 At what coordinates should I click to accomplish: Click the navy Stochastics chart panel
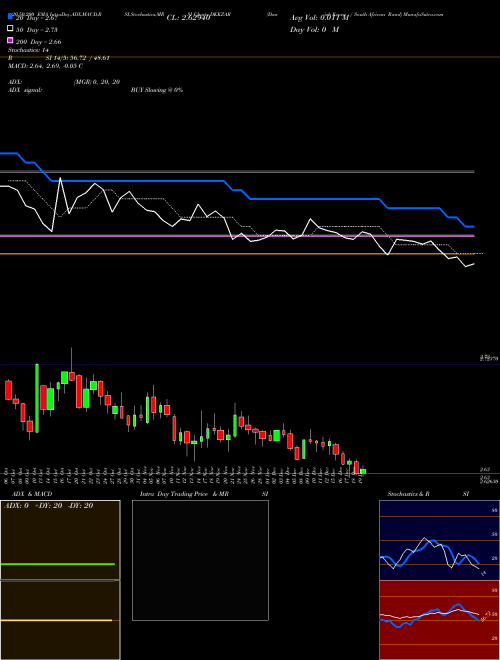[x=439, y=540]
